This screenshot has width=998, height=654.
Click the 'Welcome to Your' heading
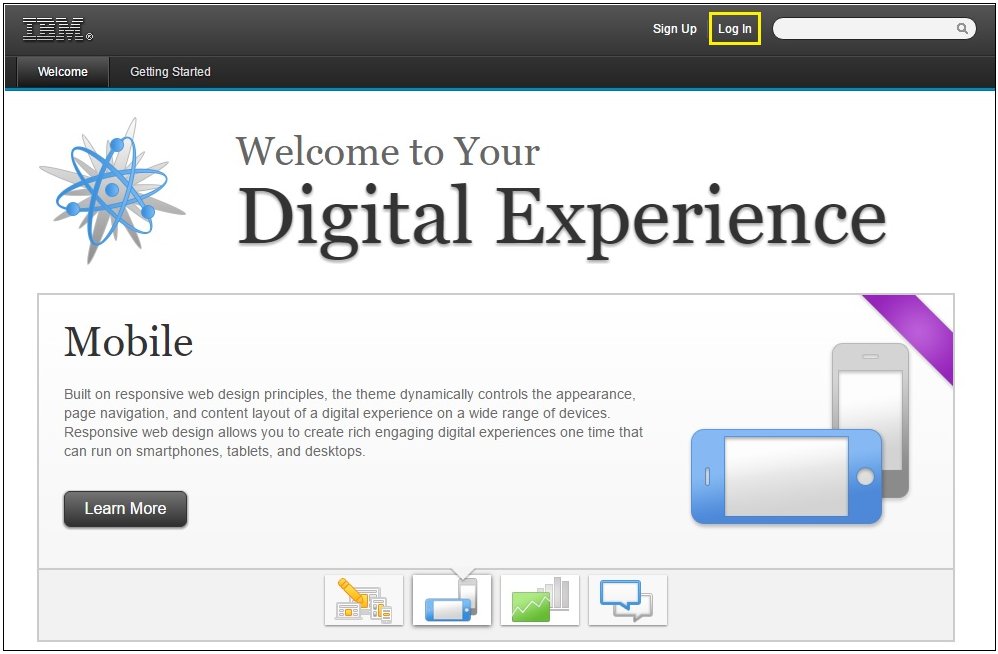click(388, 151)
